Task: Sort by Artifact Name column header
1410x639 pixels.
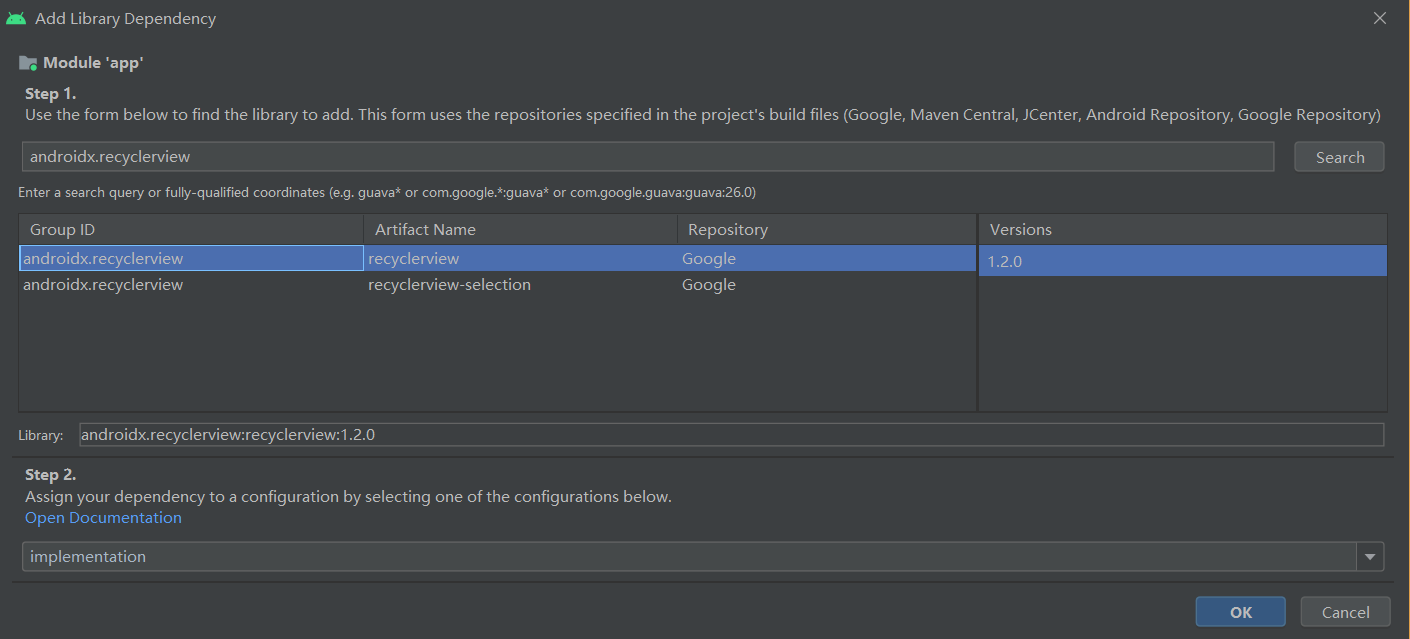Action: point(520,229)
